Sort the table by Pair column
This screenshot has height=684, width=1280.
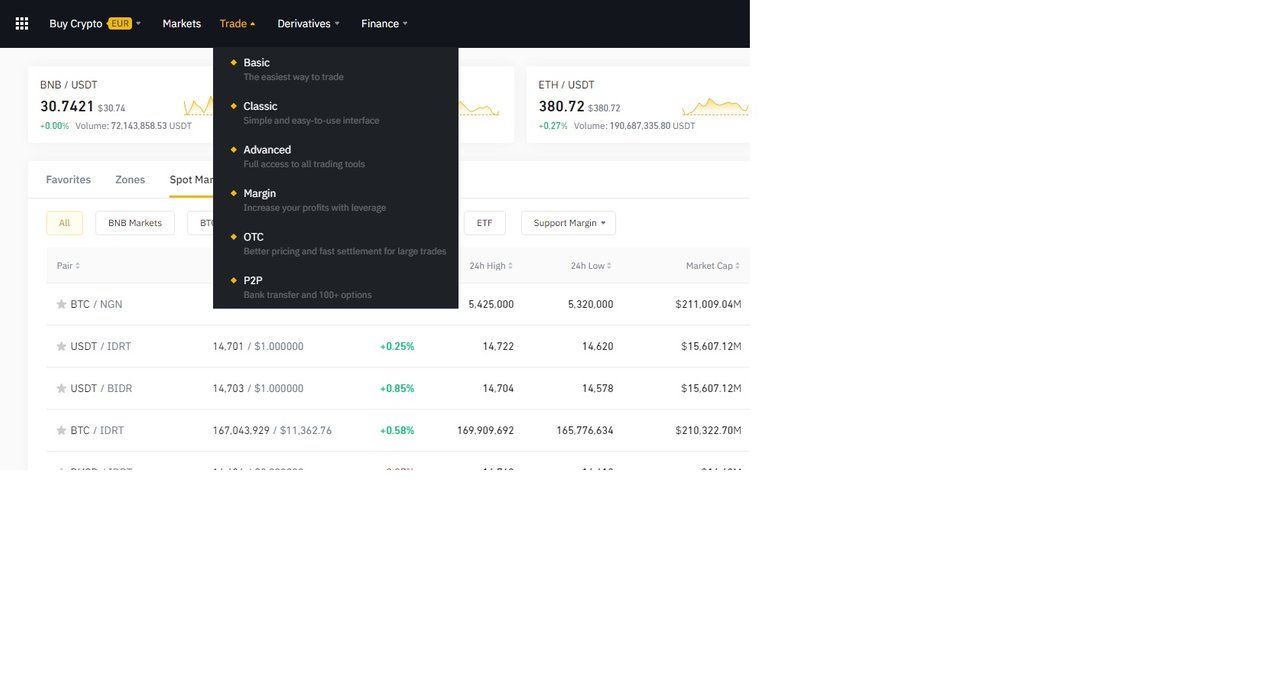(68, 266)
